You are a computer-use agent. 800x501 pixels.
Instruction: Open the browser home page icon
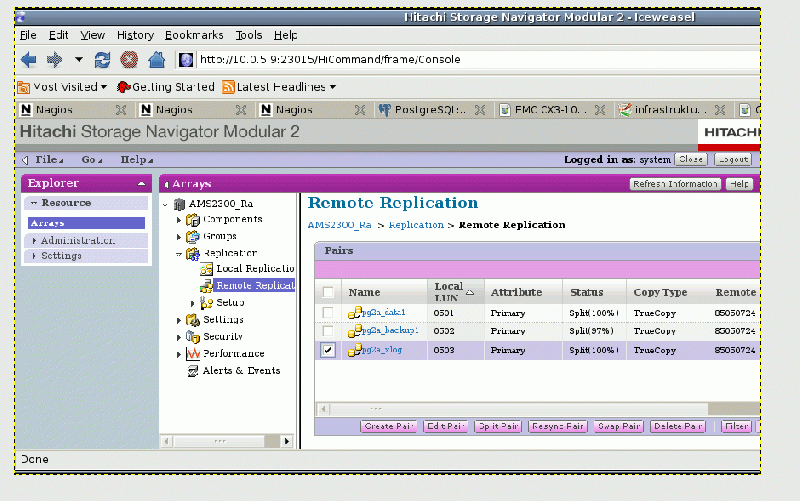[157, 60]
